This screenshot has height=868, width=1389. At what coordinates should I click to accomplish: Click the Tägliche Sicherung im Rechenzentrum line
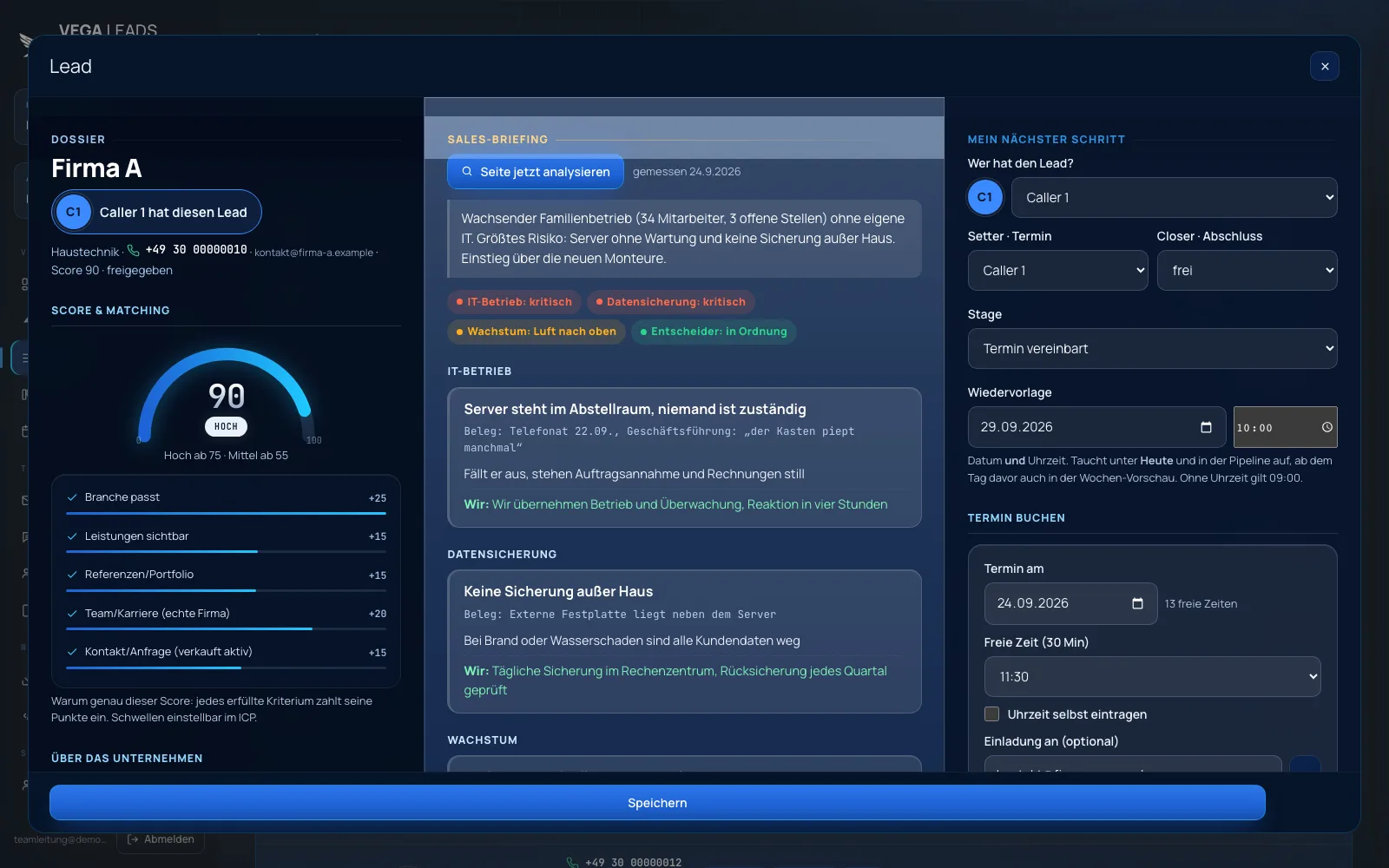point(675,681)
